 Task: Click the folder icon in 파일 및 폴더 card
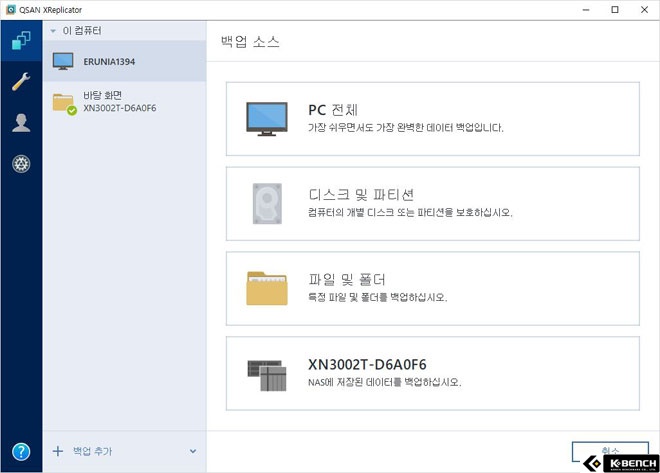(x=267, y=289)
